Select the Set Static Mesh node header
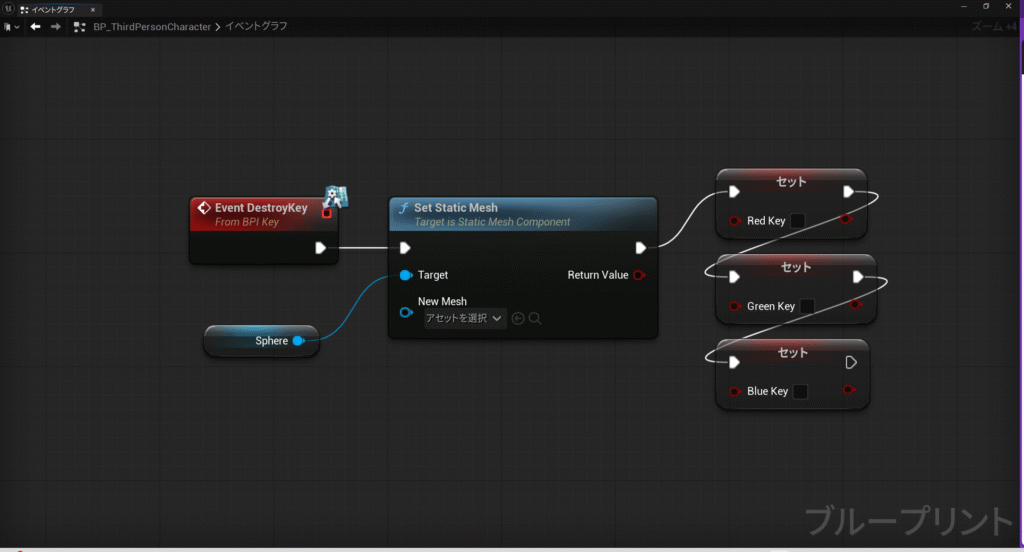The width and height of the screenshot is (1024, 552). (522, 214)
